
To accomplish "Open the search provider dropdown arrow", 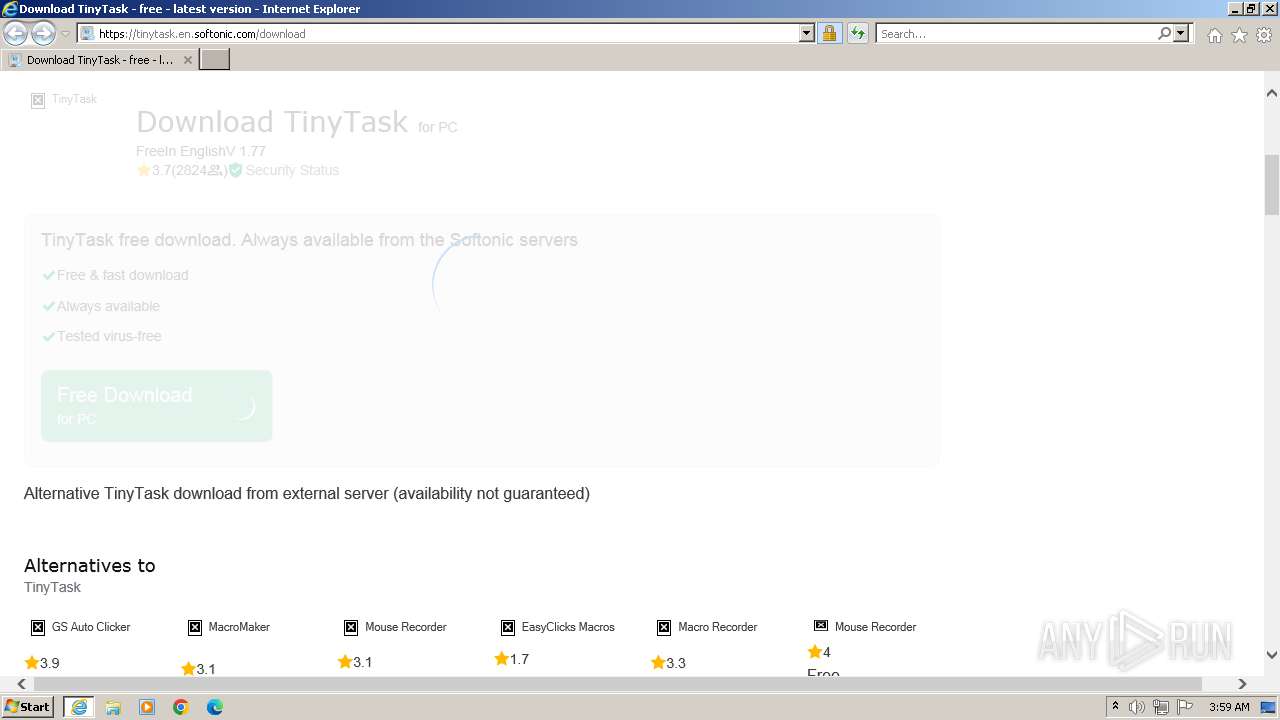I will pos(1181,33).
